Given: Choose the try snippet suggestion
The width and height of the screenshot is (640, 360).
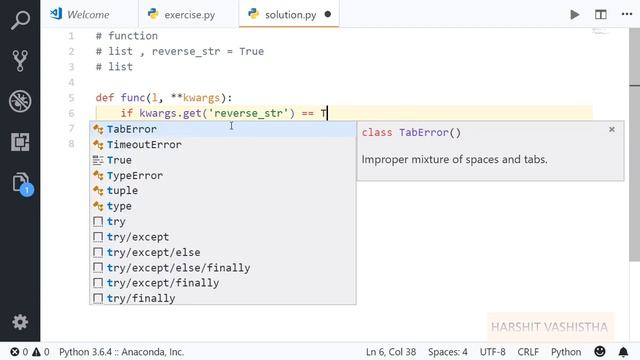Looking at the screenshot, I should pyautogui.click(x=223, y=222).
